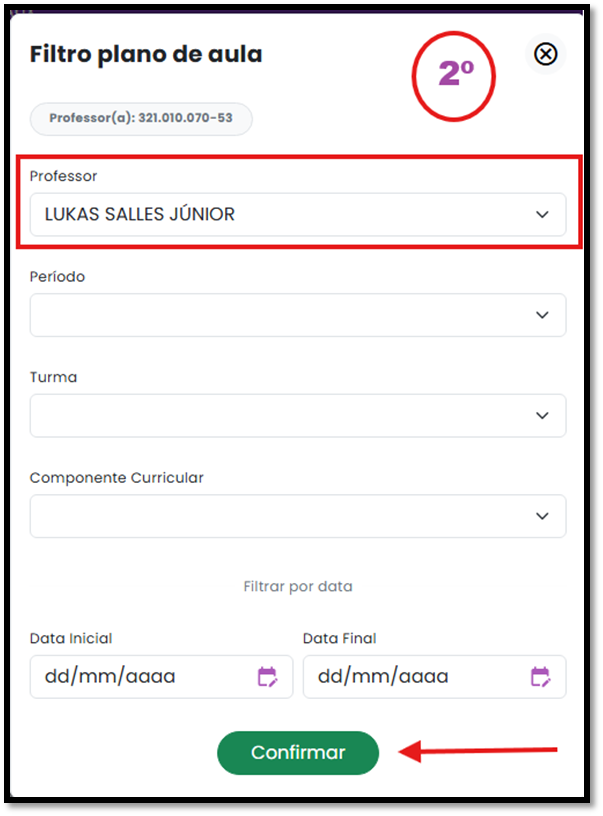Expand the empty Período combo box
603x816 pixels.
point(298,315)
